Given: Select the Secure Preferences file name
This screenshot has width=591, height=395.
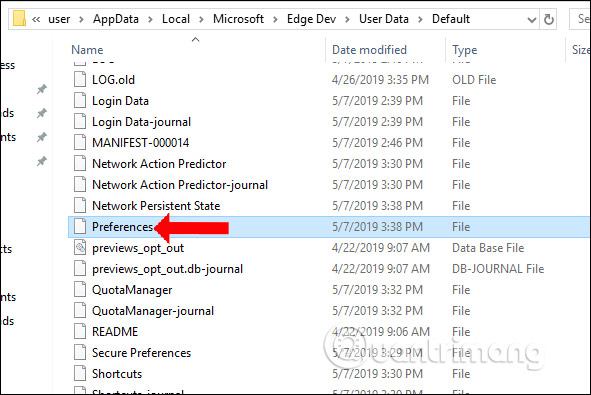Looking at the screenshot, I should [141, 352].
